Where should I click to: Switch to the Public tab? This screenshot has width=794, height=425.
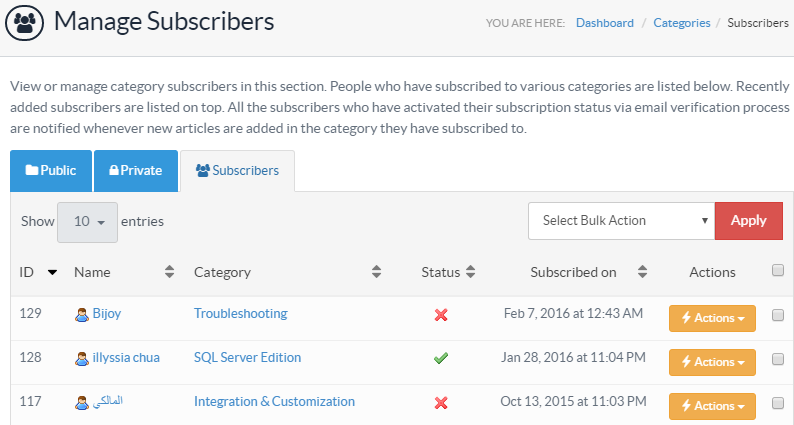51,171
